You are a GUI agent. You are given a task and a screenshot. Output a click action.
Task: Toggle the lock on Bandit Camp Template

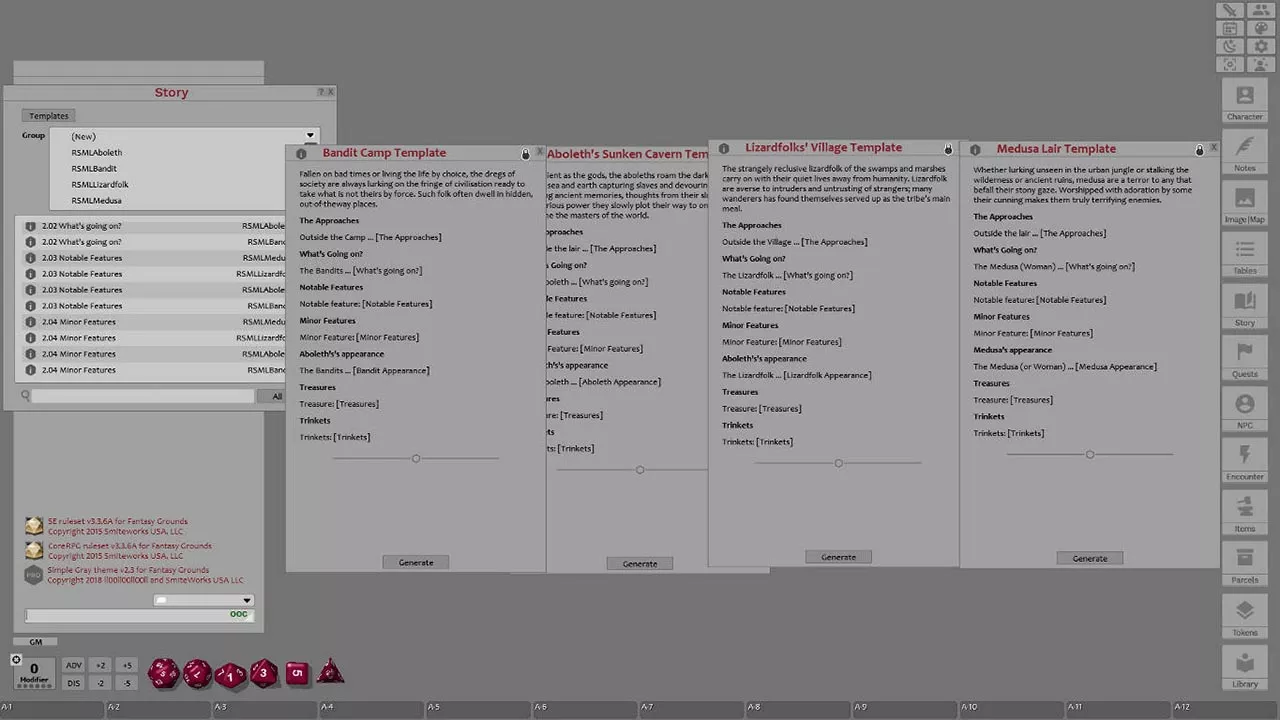(x=526, y=154)
